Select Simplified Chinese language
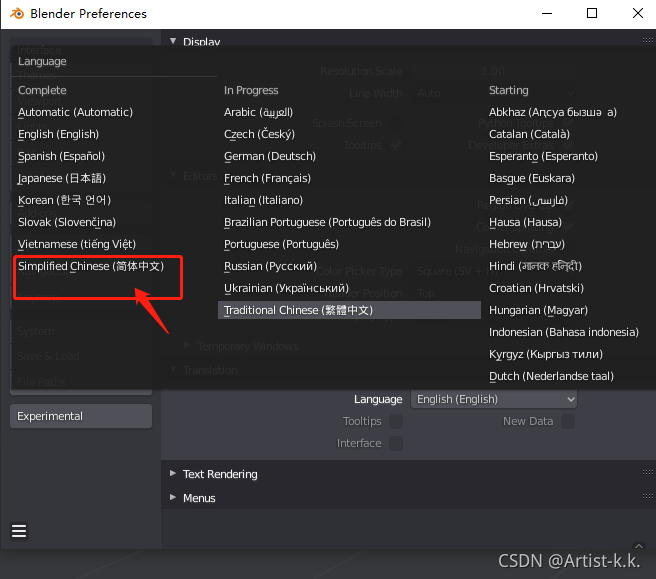The height and width of the screenshot is (579, 656). point(91,266)
